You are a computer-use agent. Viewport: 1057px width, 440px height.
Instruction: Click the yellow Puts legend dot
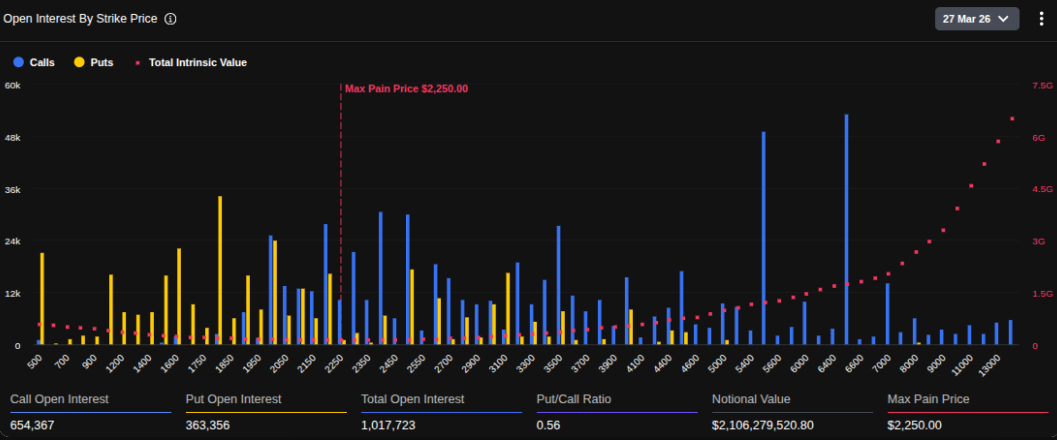point(78,62)
